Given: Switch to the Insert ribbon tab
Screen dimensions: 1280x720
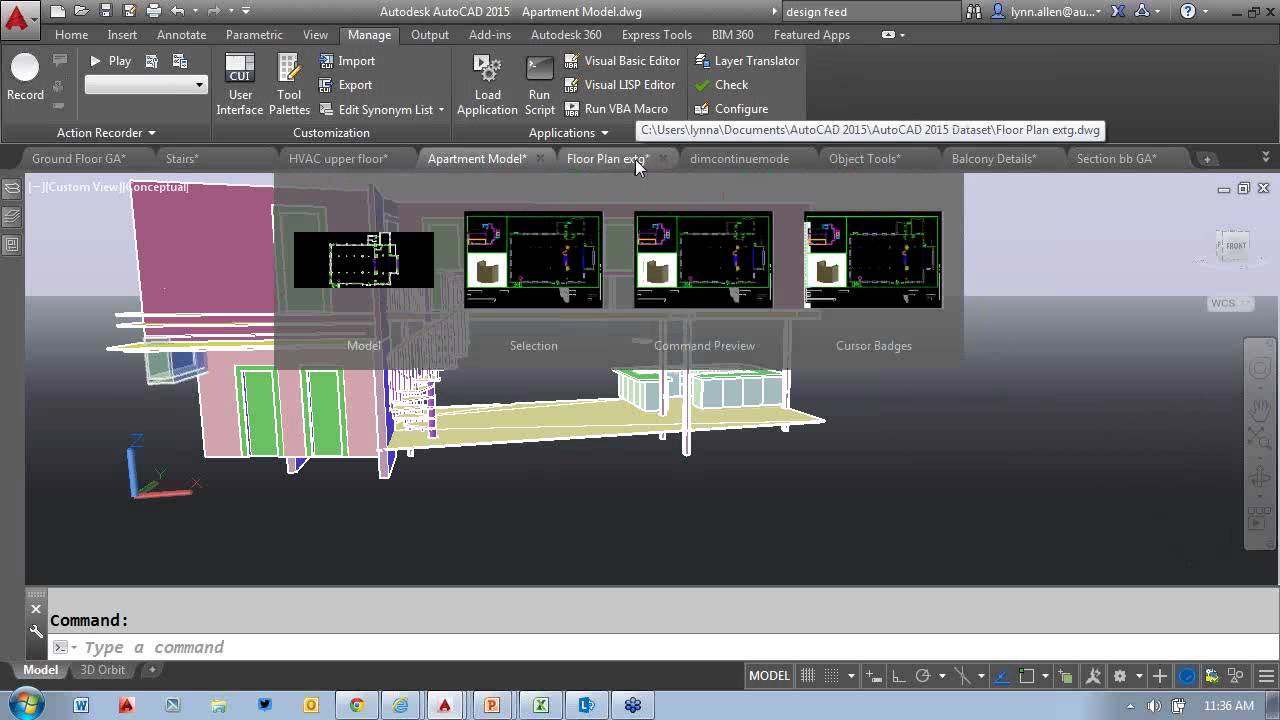Looking at the screenshot, I should pos(122,34).
